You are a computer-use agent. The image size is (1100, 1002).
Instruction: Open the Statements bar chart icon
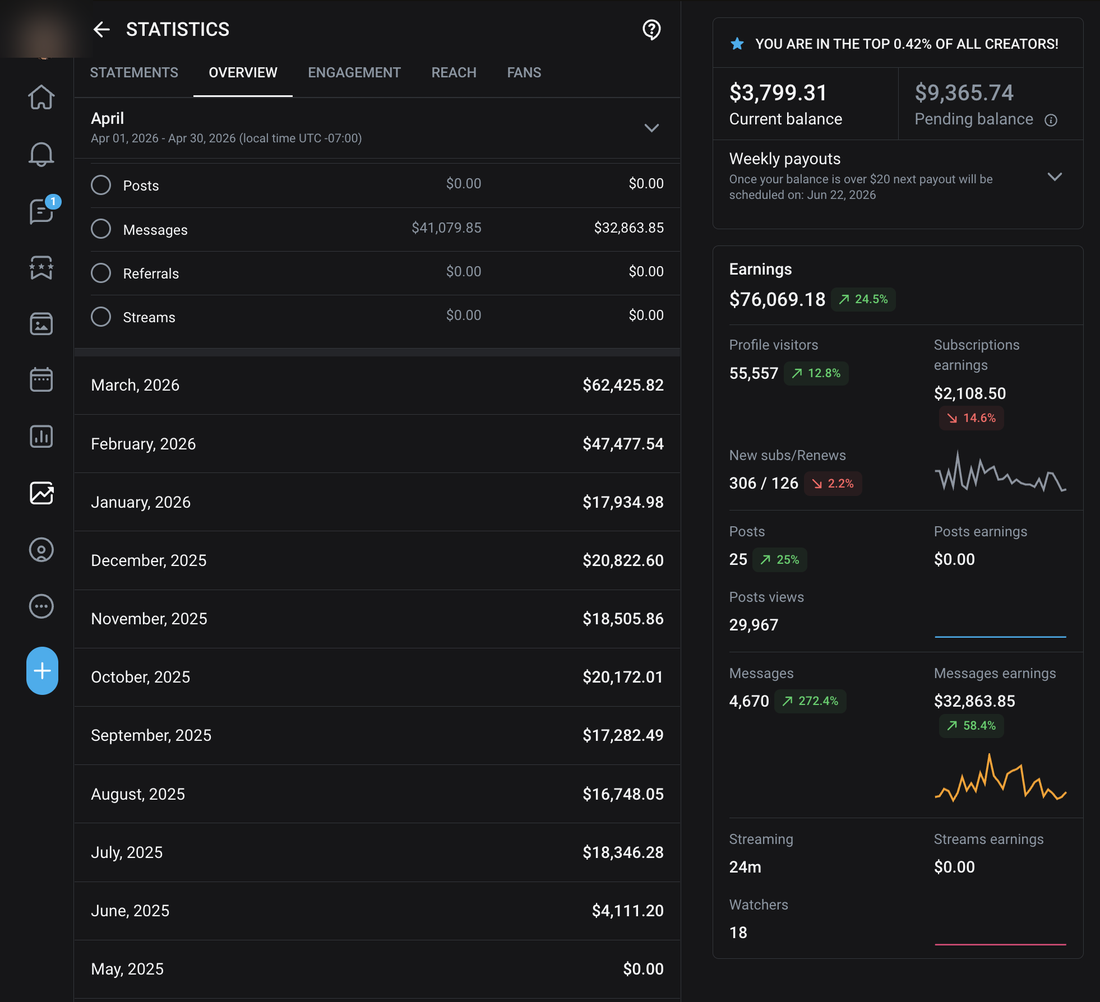(x=41, y=436)
